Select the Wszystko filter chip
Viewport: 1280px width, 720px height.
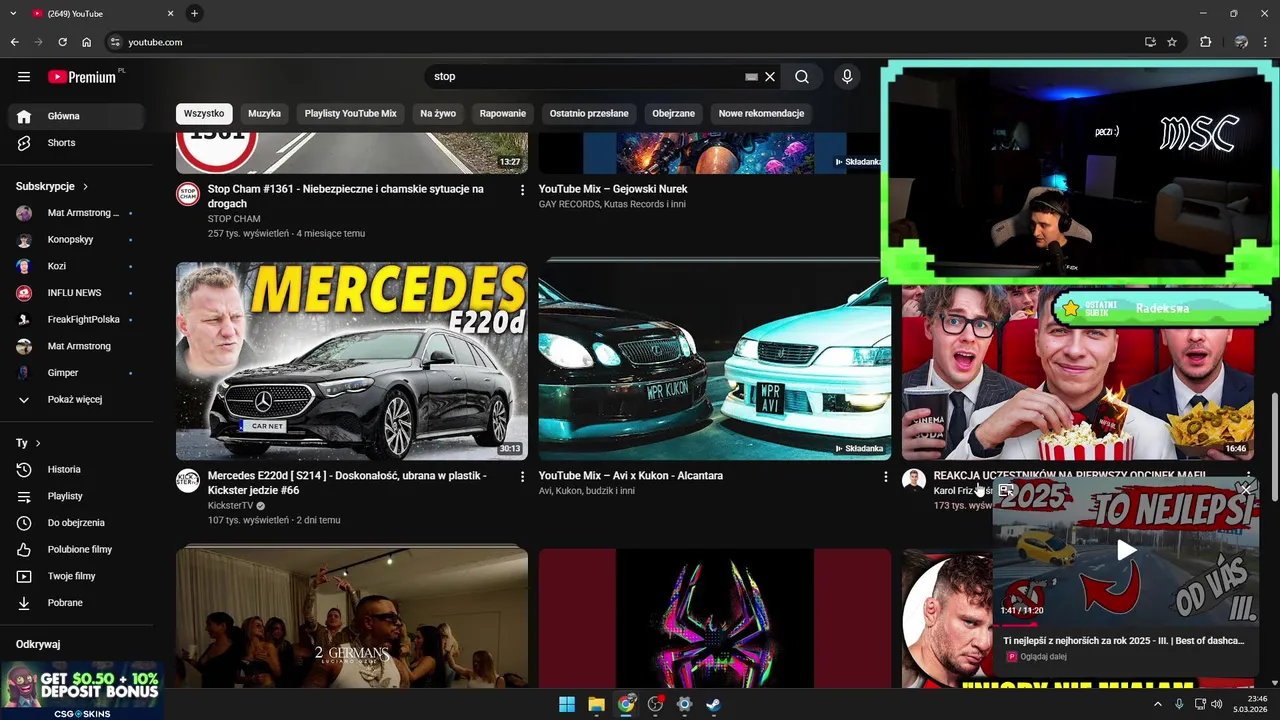pos(204,114)
